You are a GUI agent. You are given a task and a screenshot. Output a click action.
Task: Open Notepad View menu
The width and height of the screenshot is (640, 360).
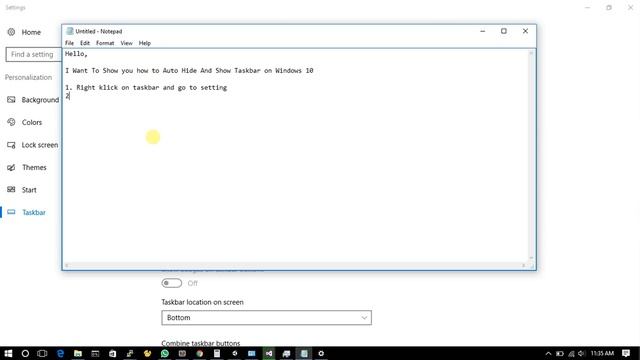126,43
